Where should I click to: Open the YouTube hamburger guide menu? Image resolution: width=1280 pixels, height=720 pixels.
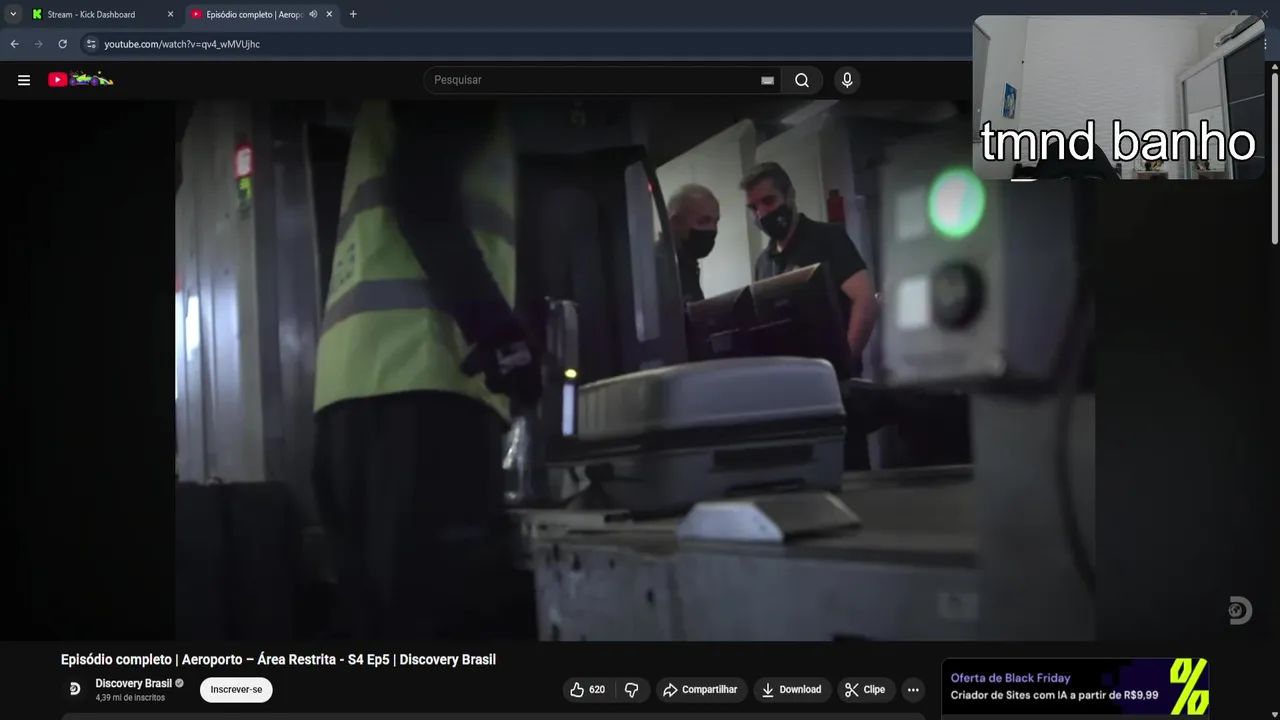(24, 80)
